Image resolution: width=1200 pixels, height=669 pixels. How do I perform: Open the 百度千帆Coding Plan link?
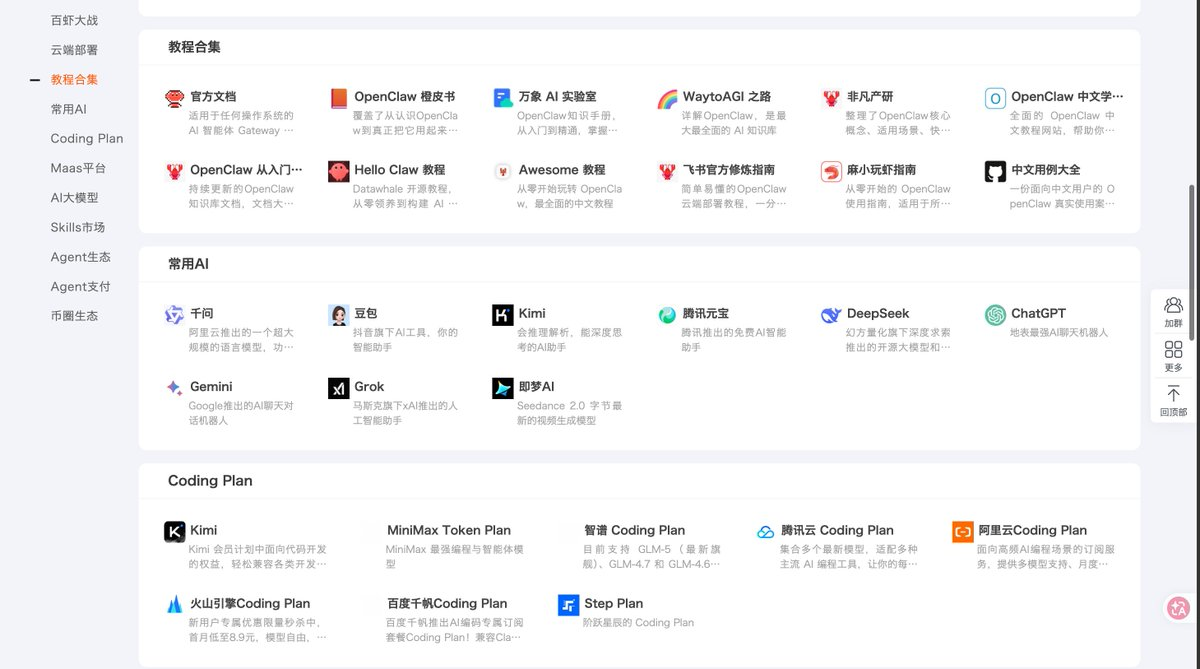click(x=447, y=604)
